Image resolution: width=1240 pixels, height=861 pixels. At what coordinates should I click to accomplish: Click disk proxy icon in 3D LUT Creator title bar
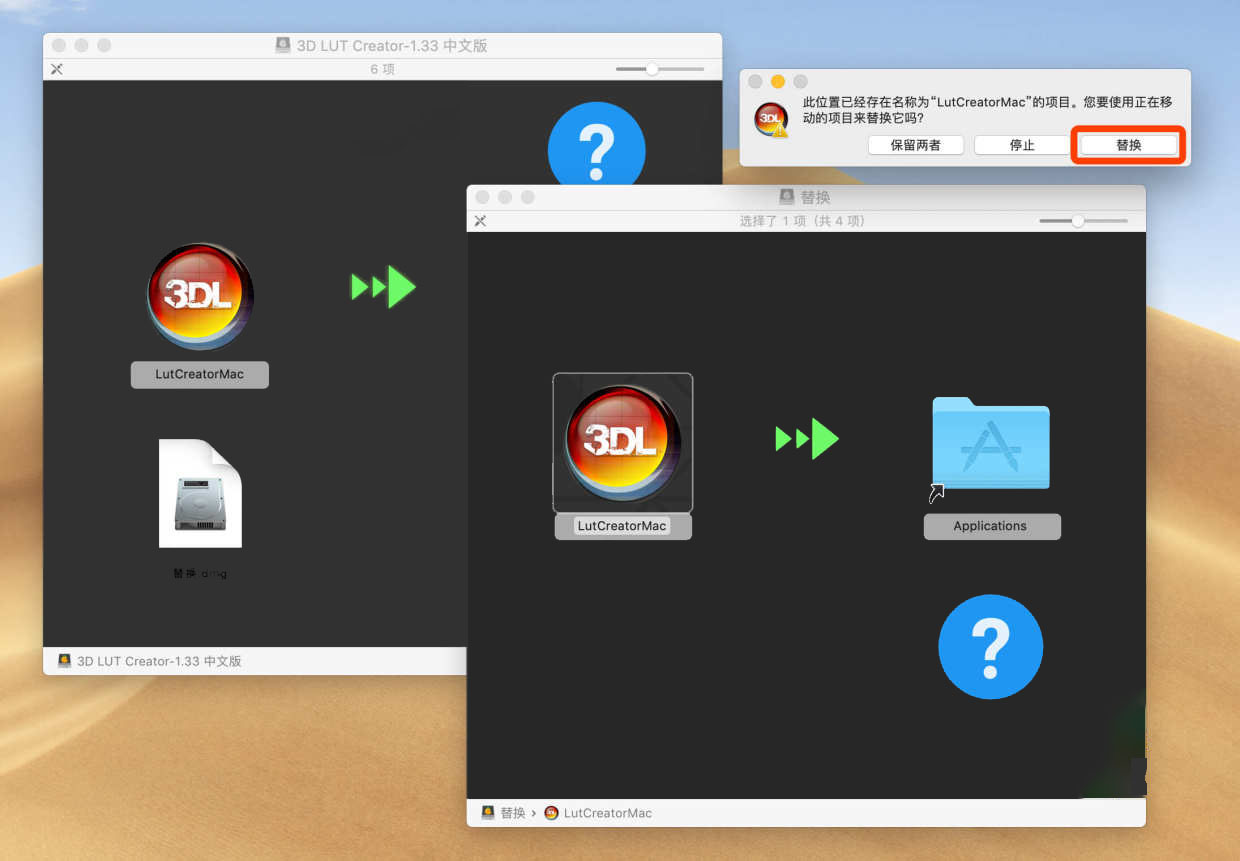283,45
